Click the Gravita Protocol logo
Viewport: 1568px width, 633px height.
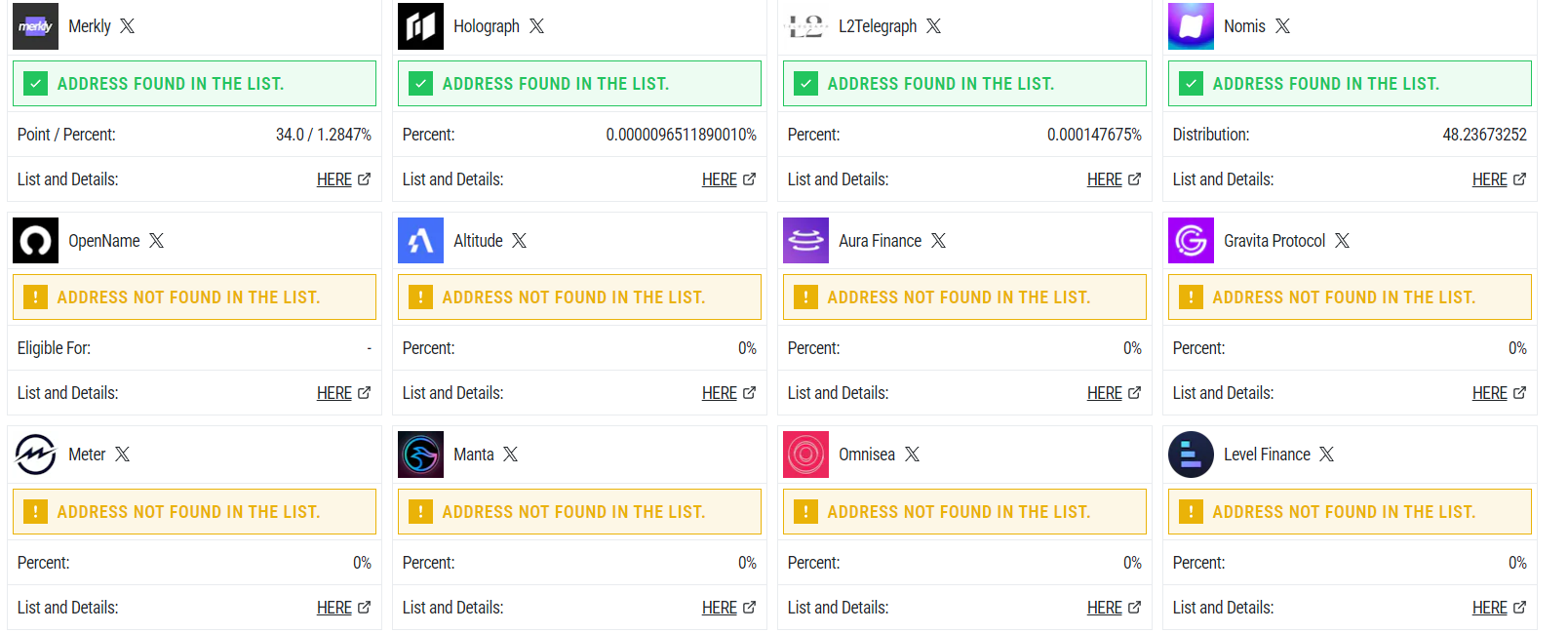point(1191,240)
